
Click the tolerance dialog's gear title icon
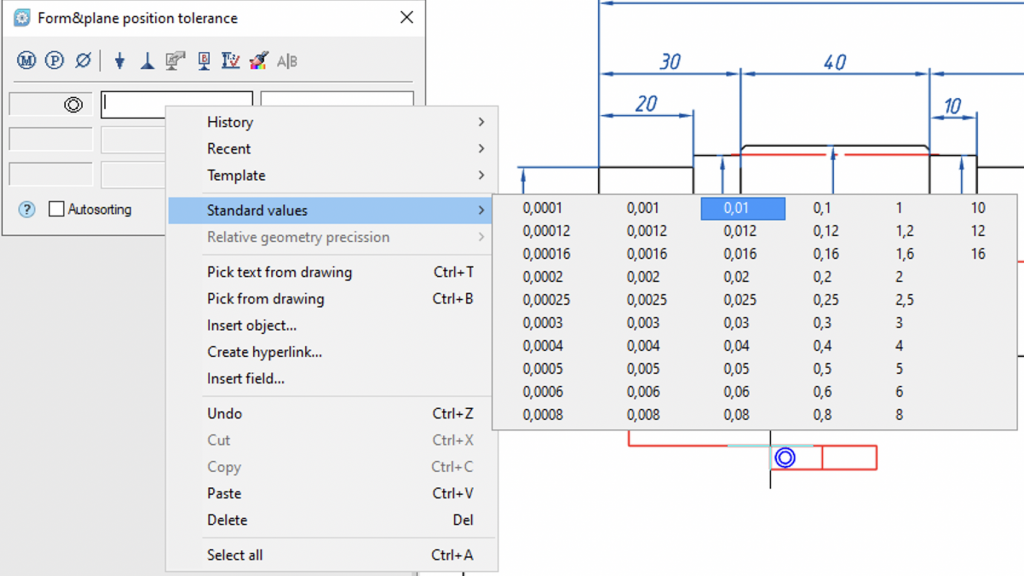click(x=21, y=18)
